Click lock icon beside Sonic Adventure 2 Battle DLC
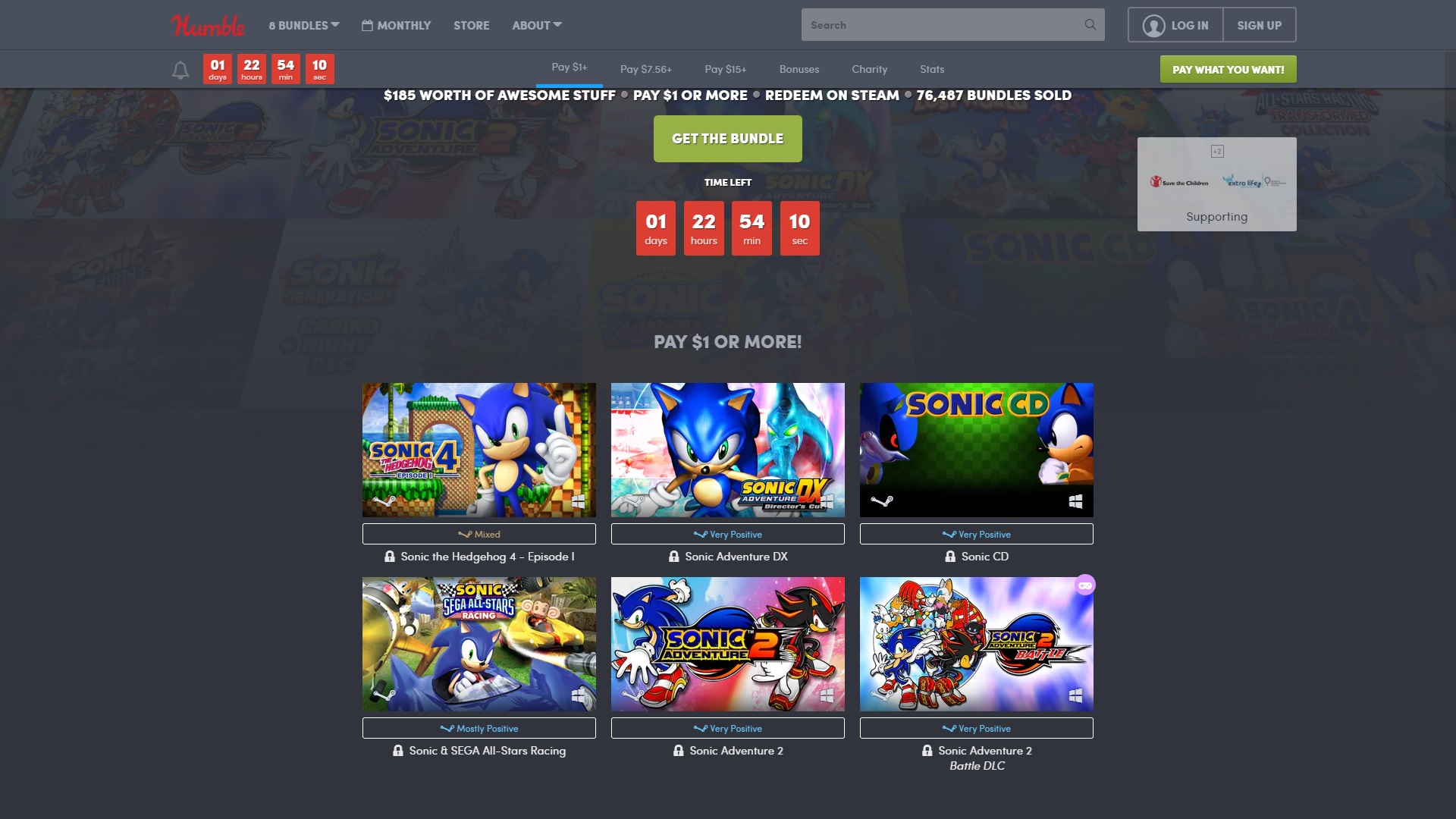Image resolution: width=1456 pixels, height=819 pixels. 927,751
